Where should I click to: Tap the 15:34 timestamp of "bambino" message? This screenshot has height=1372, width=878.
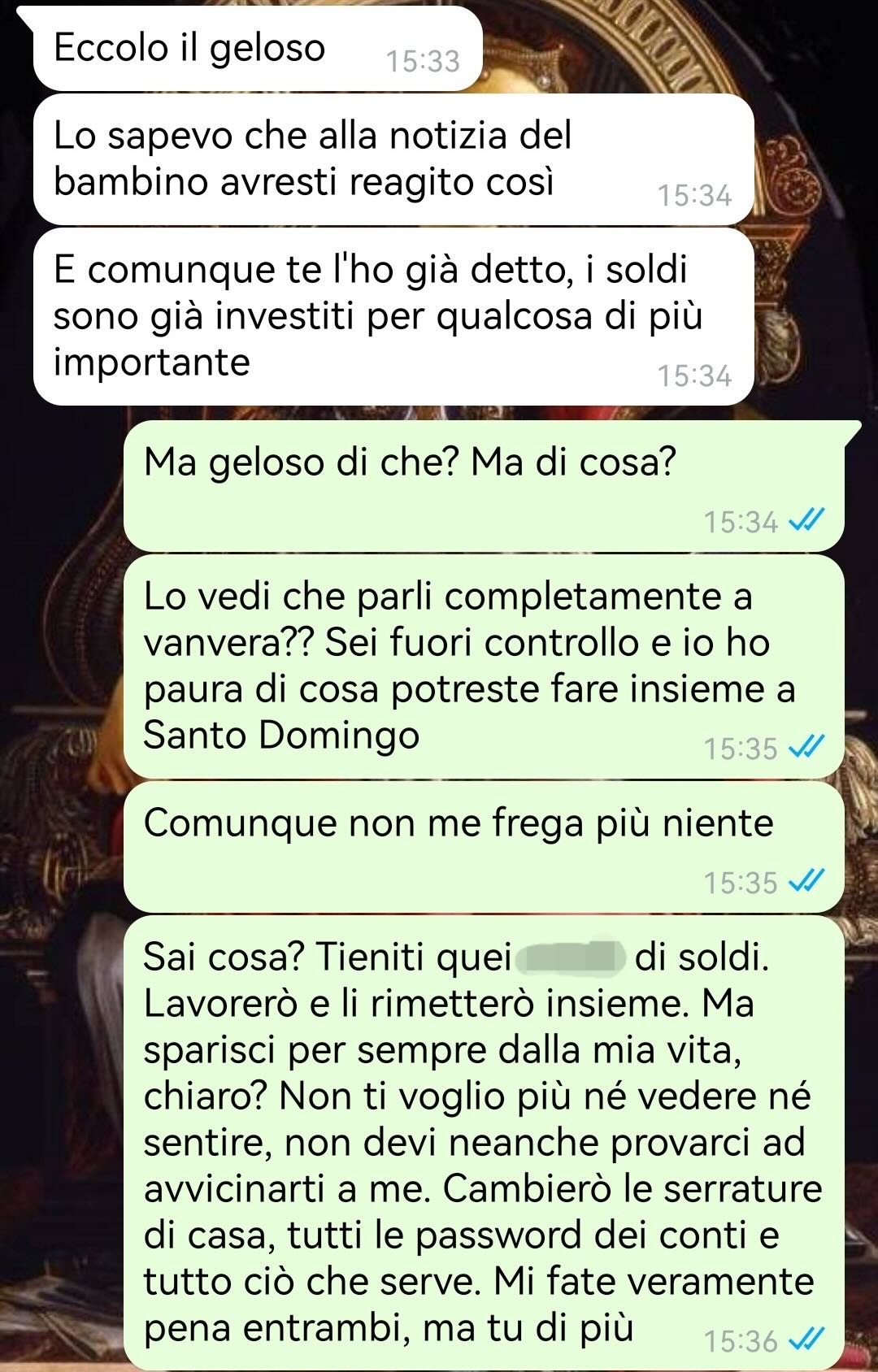694,196
